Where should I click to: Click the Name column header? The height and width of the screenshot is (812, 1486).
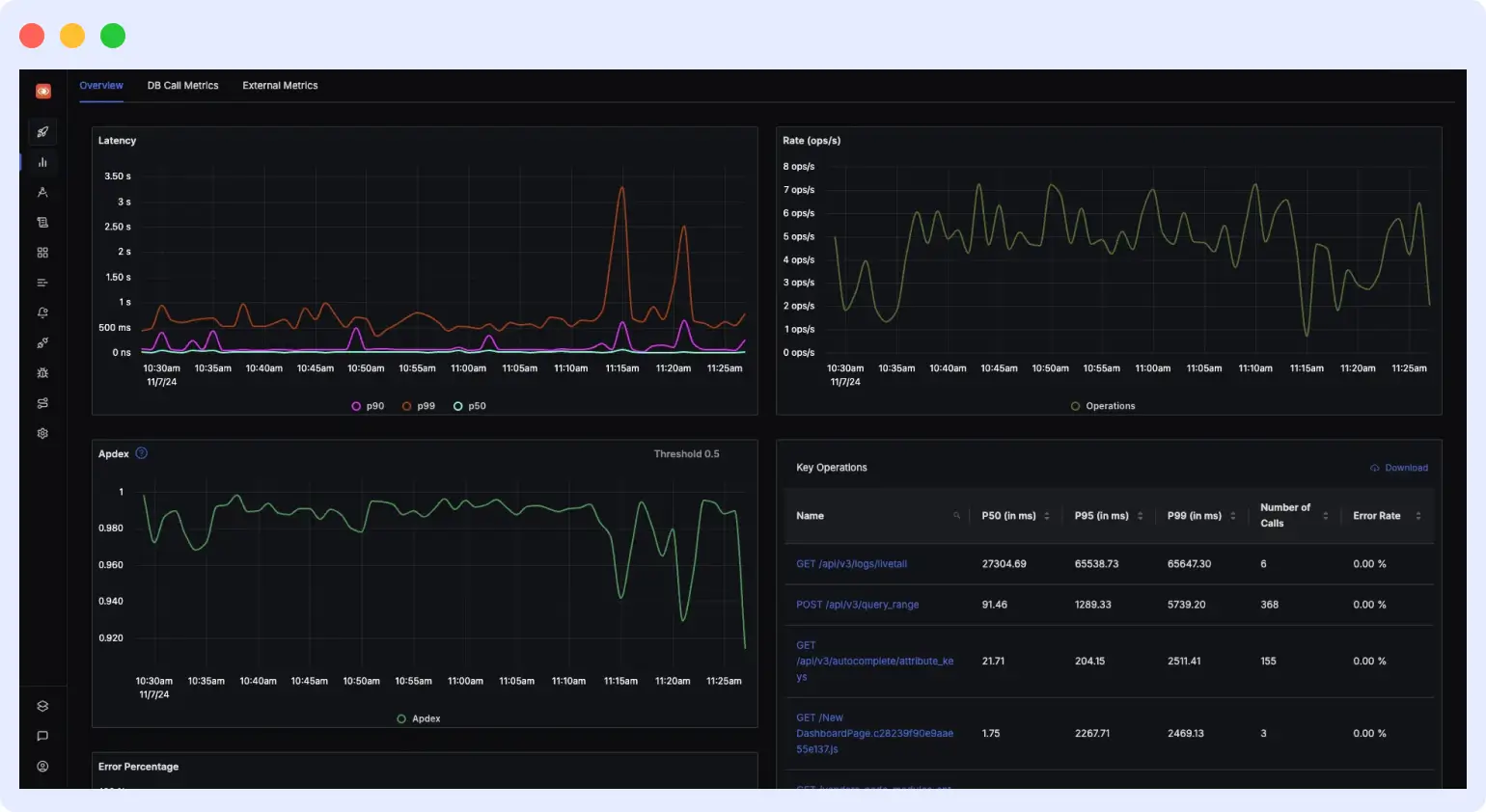pyautogui.click(x=810, y=516)
